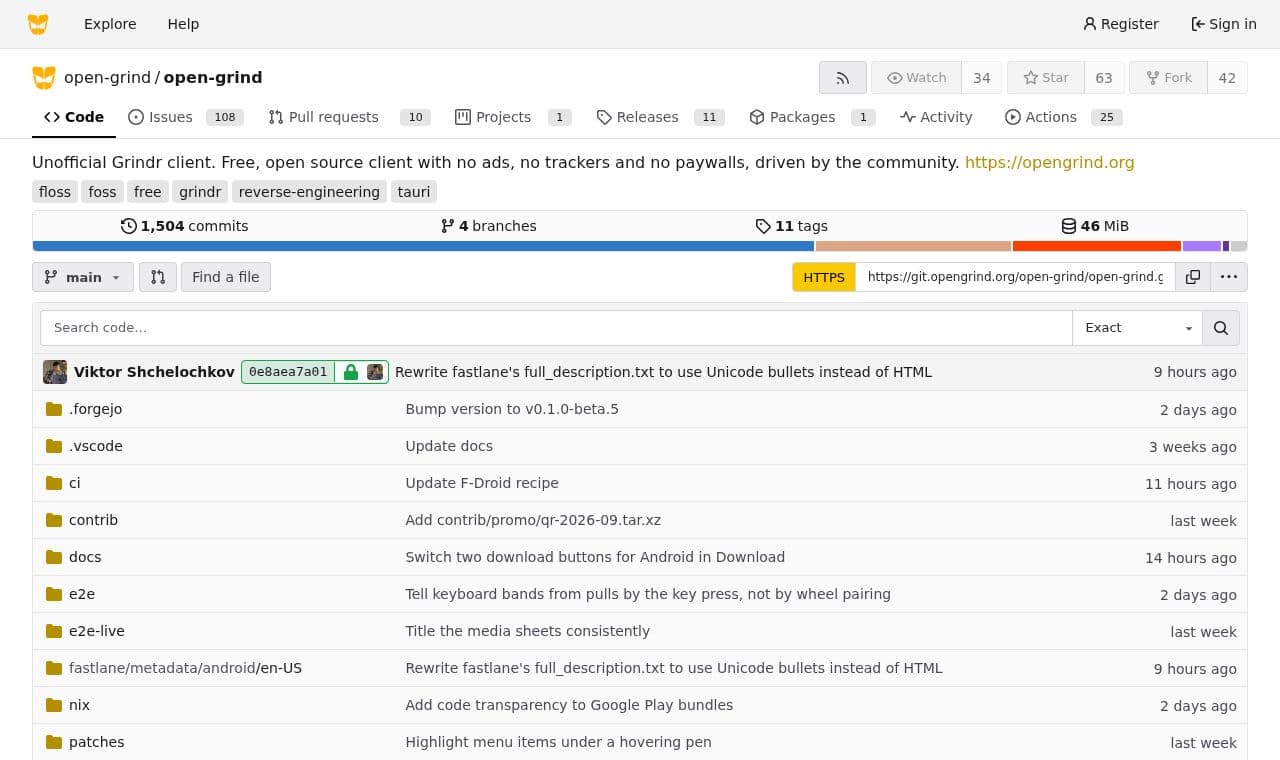Viewport: 1280px width, 760px height.
Task: Open the Help menu item
Action: [183, 24]
